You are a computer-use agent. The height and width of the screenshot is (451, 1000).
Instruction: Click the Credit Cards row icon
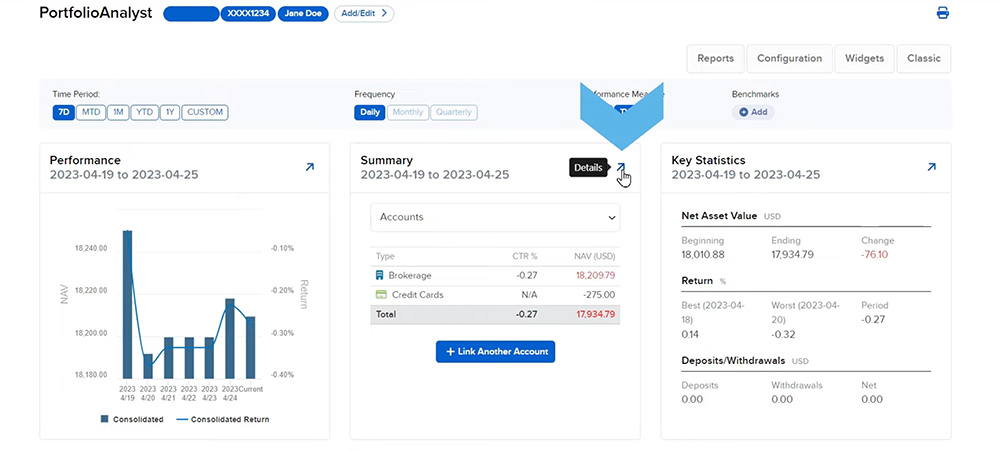(x=380, y=295)
